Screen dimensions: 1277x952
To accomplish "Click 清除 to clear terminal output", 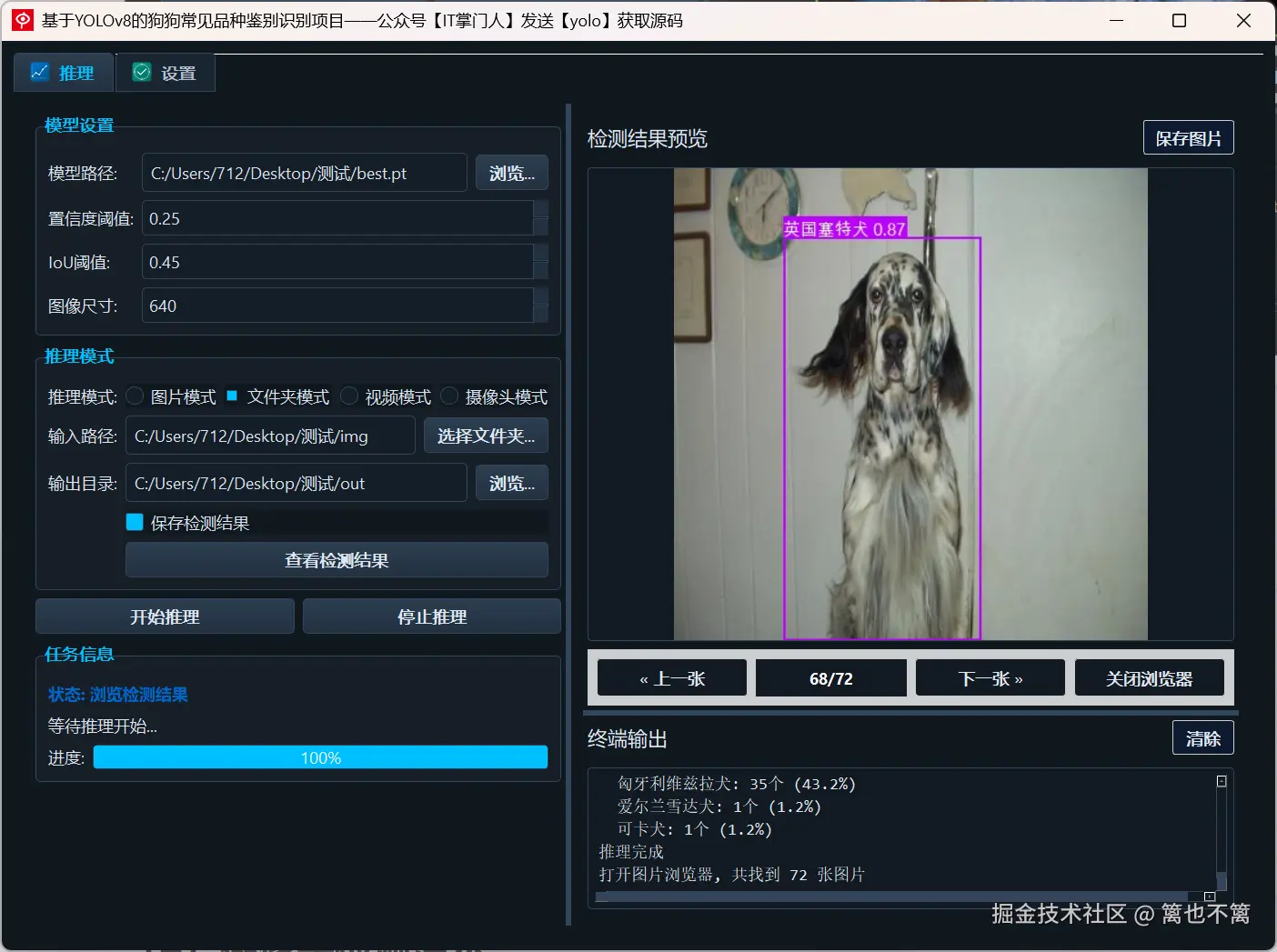I will point(1202,738).
